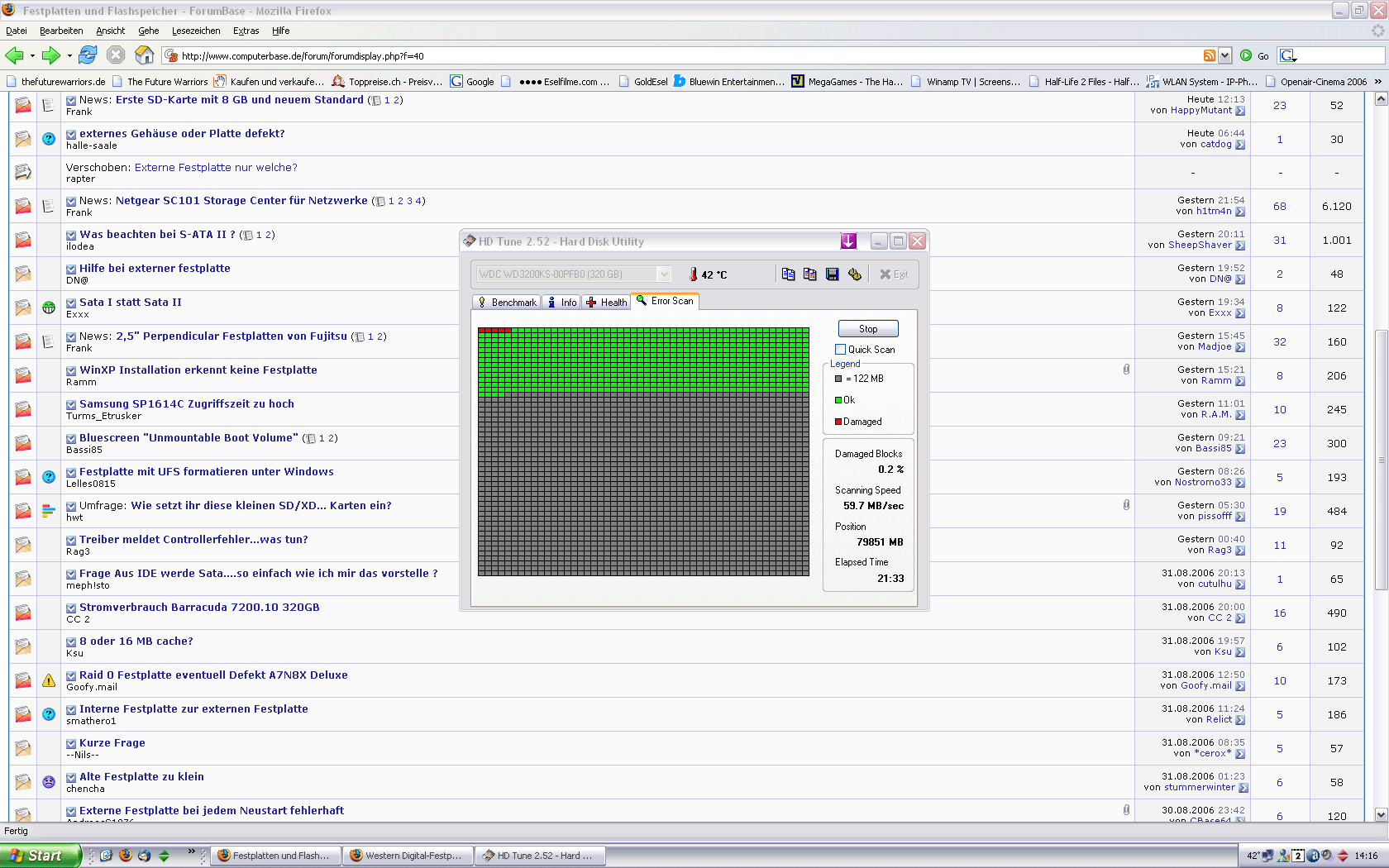Switch to HD Tune Benchmark tab

tap(506, 303)
